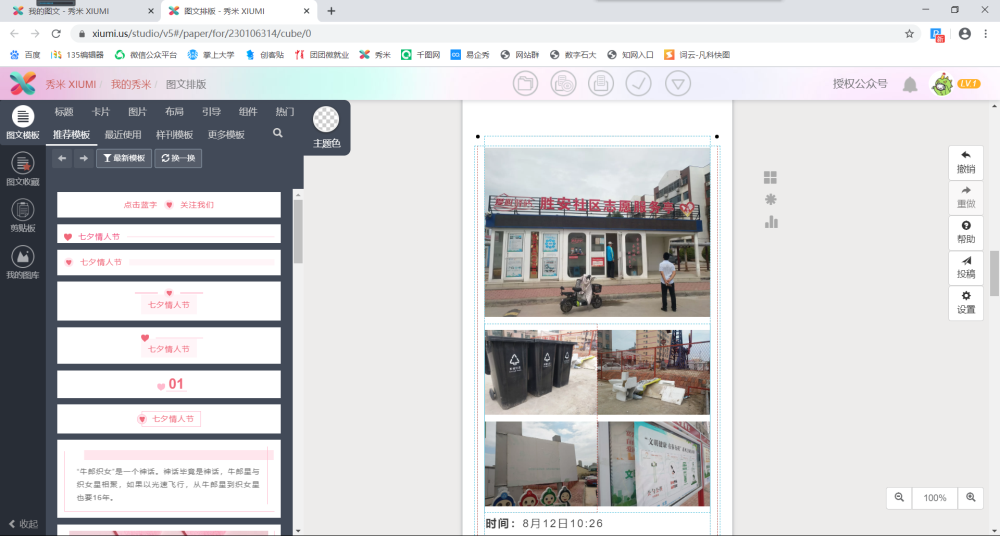Open the 135编辑器 bookmark
The height and width of the screenshot is (536, 1000).
coord(78,55)
